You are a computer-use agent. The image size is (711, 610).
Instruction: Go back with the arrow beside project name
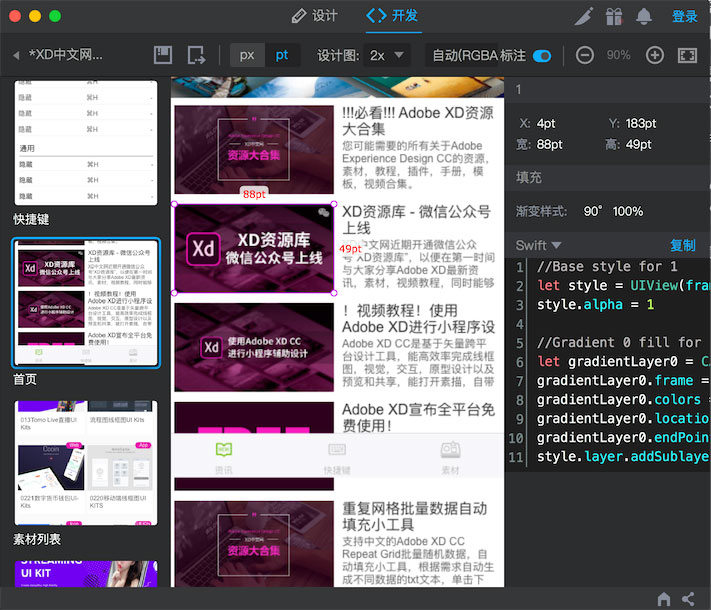16,55
